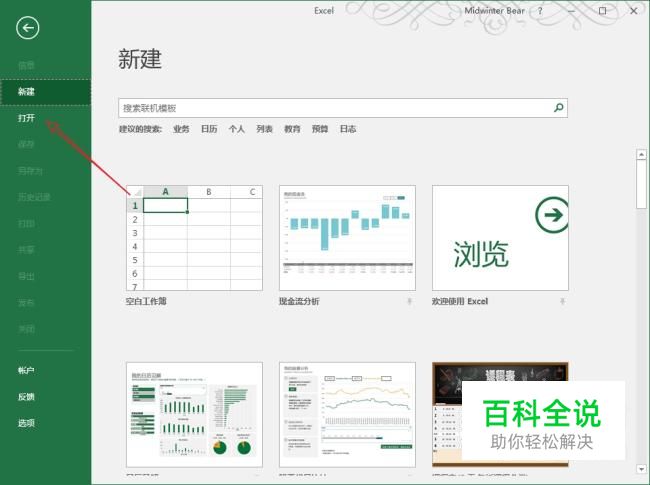Screen dimensions: 650x485
Task: Open the chalkboard-style template thumbnail
Action: pos(500,415)
